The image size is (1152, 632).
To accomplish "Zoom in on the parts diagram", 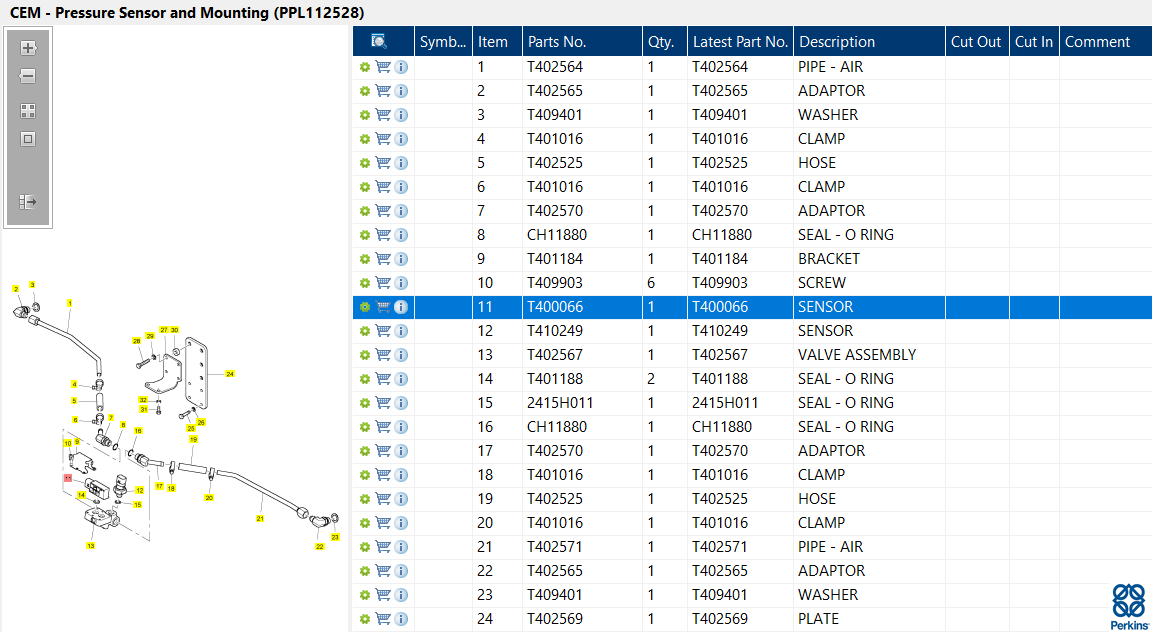I will [28, 49].
